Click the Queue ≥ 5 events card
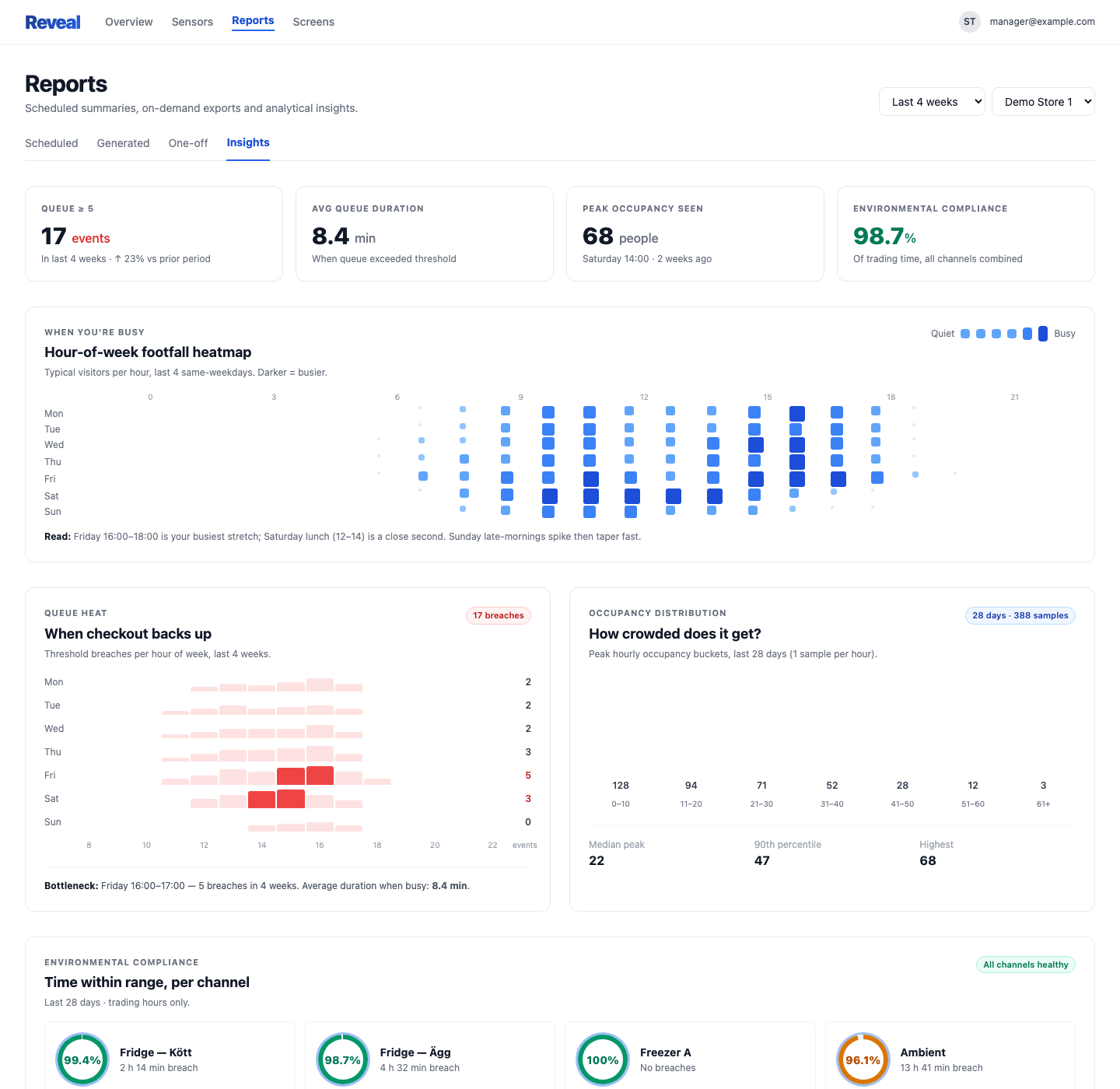This screenshot has height=1089, width=1120. tap(154, 233)
